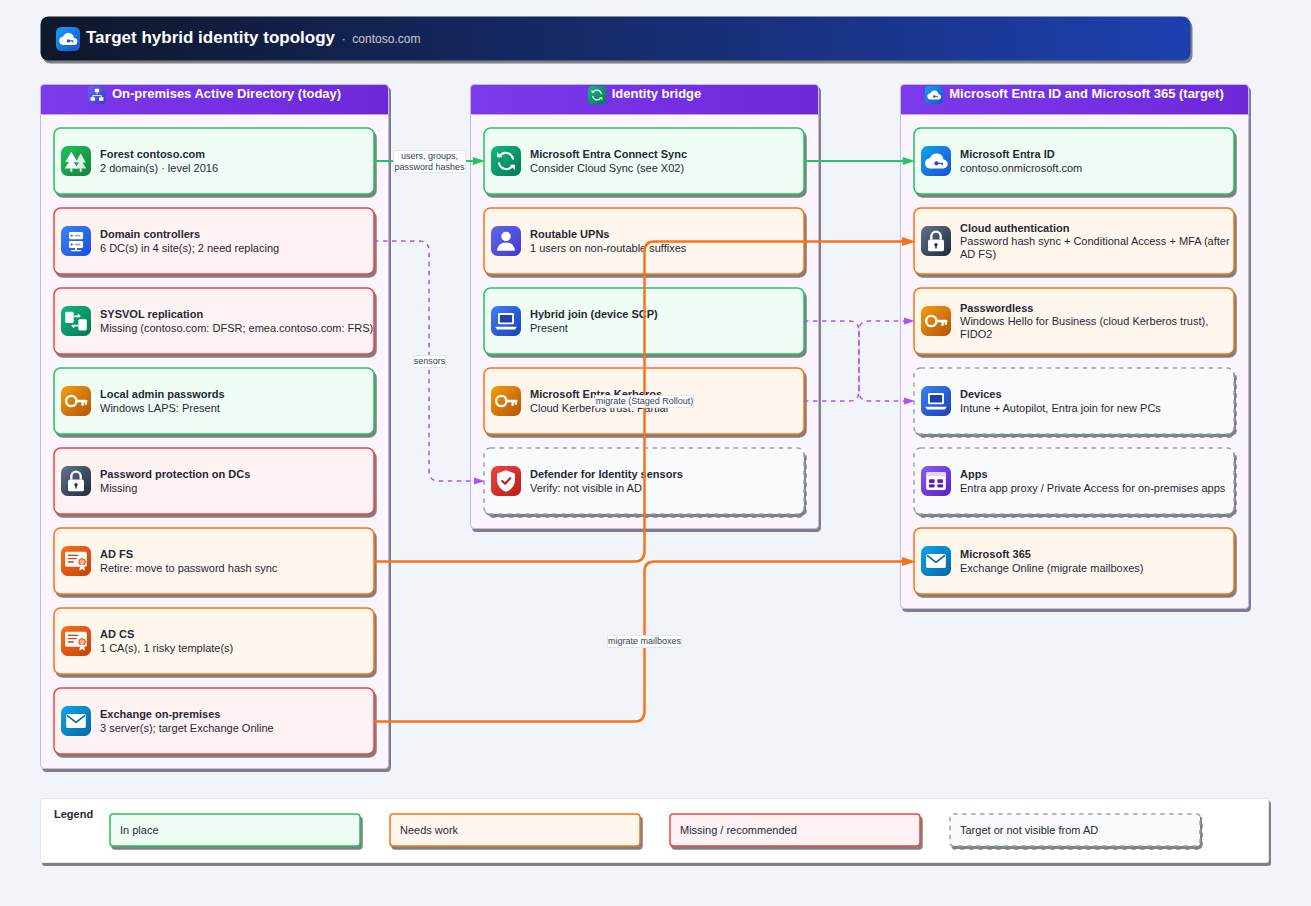Click the 'users, groups, password hashes' label
Viewport: 1311px width, 906px height.
[x=429, y=161]
